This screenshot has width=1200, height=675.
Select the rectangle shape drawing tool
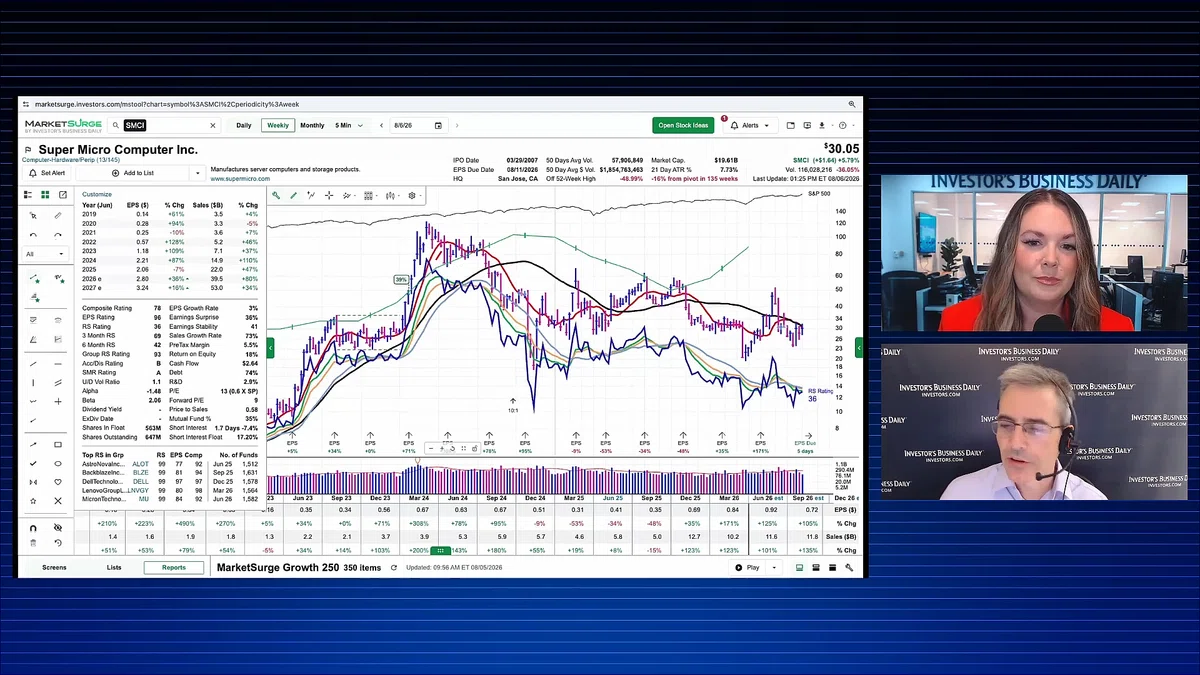point(58,445)
